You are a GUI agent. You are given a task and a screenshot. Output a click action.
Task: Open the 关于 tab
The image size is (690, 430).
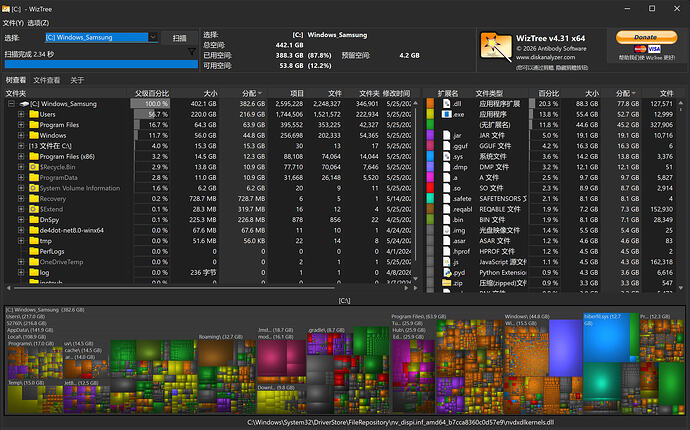pos(77,80)
